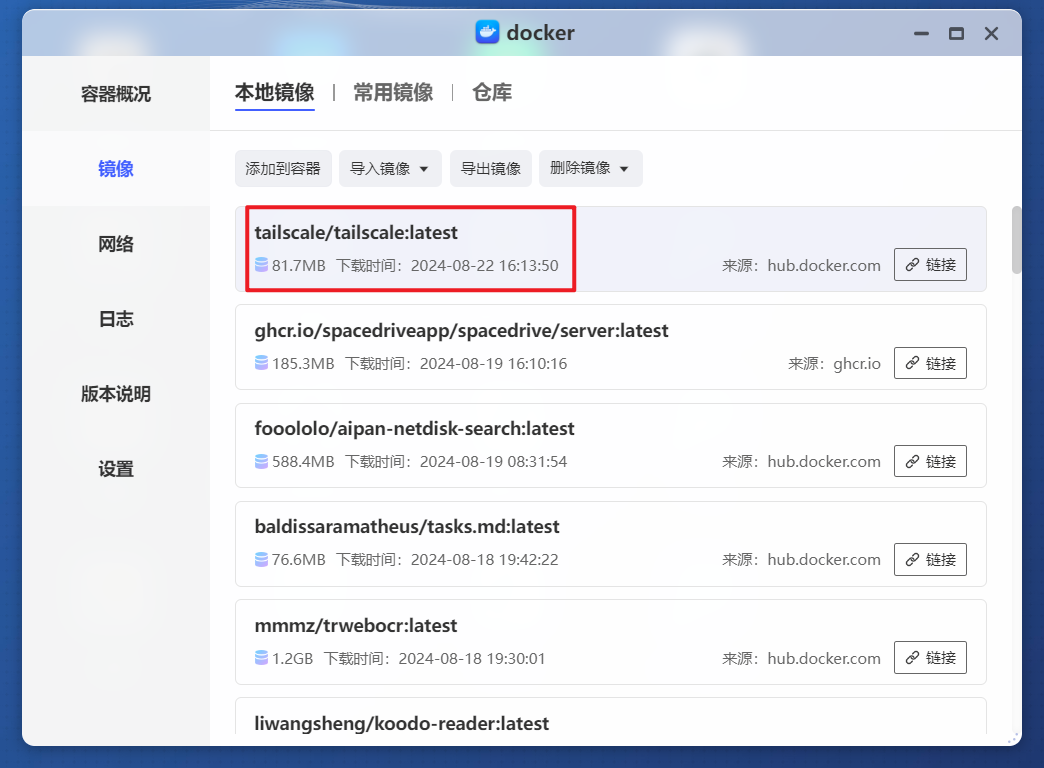Switch to the 本地镜像 tab
The height and width of the screenshot is (768, 1044).
point(274,93)
